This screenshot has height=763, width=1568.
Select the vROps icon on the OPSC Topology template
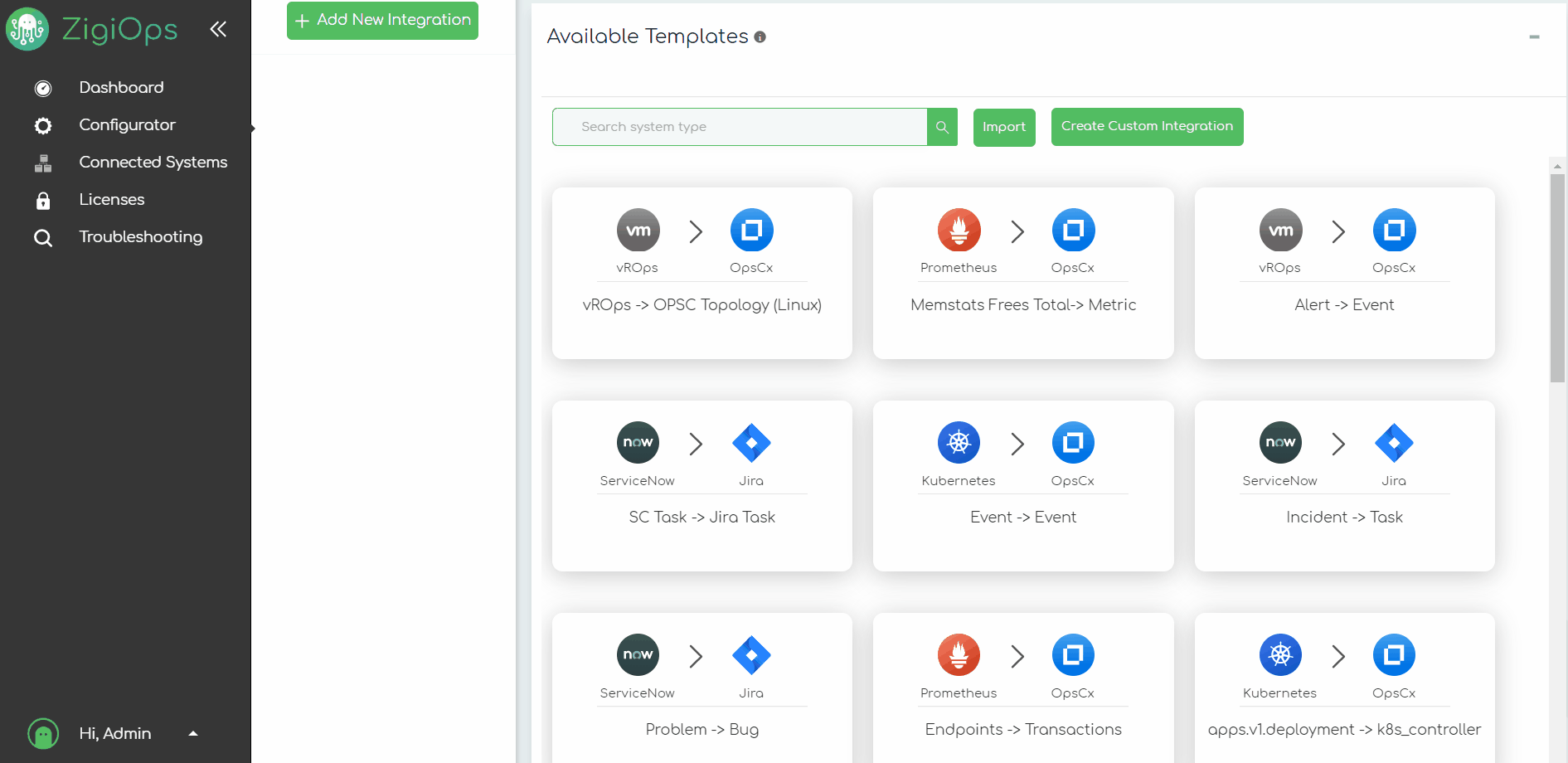pos(637,230)
